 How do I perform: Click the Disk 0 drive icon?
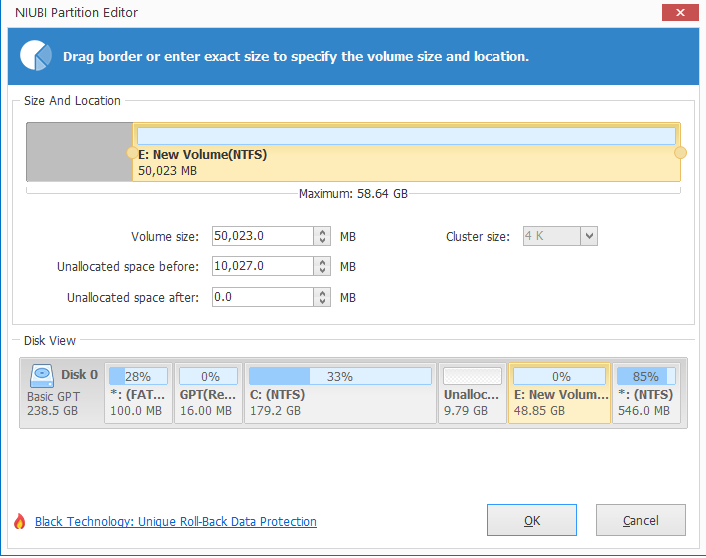point(42,376)
